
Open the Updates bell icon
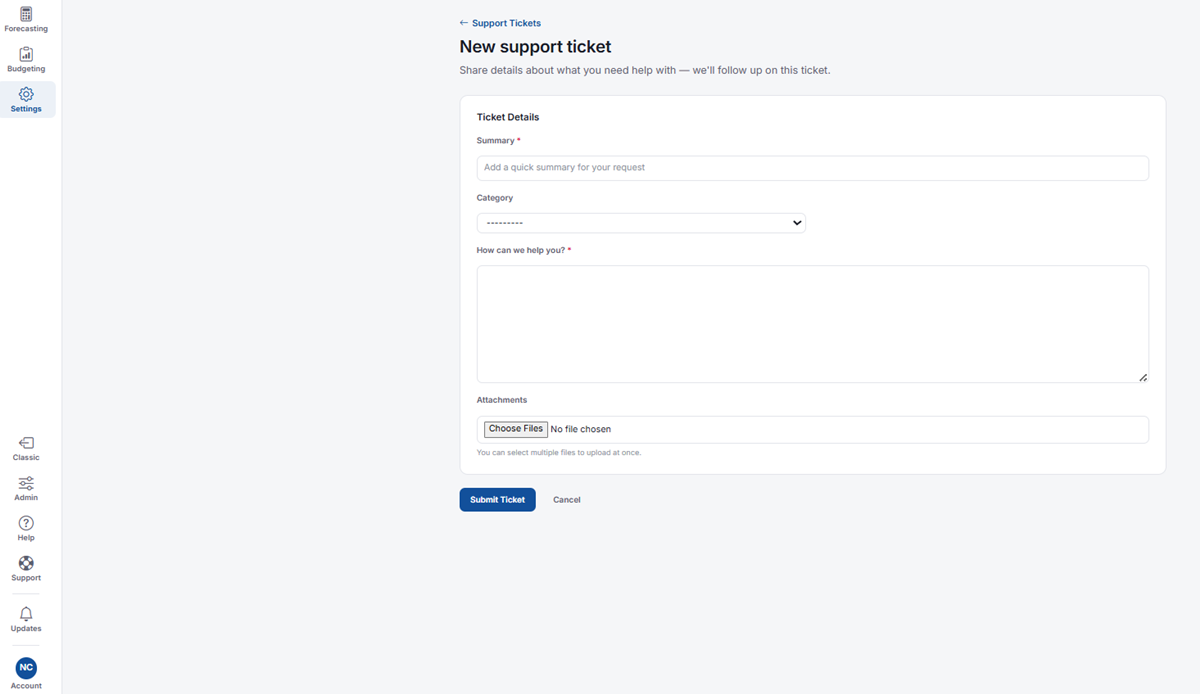26,614
